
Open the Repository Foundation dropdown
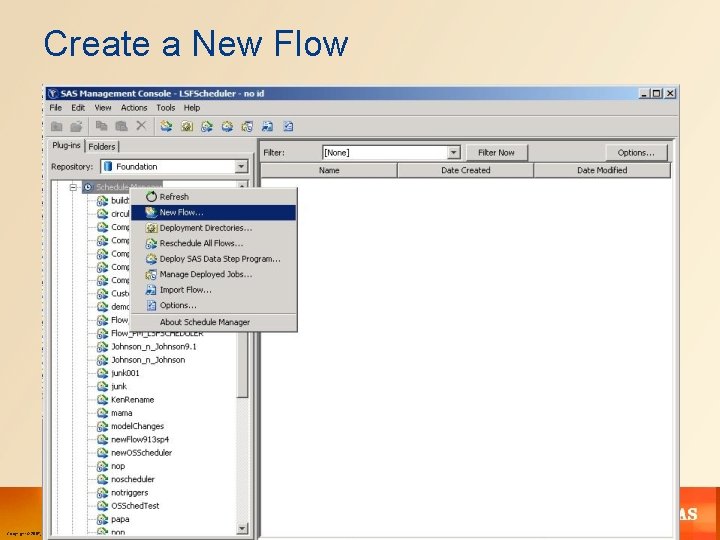click(241, 166)
